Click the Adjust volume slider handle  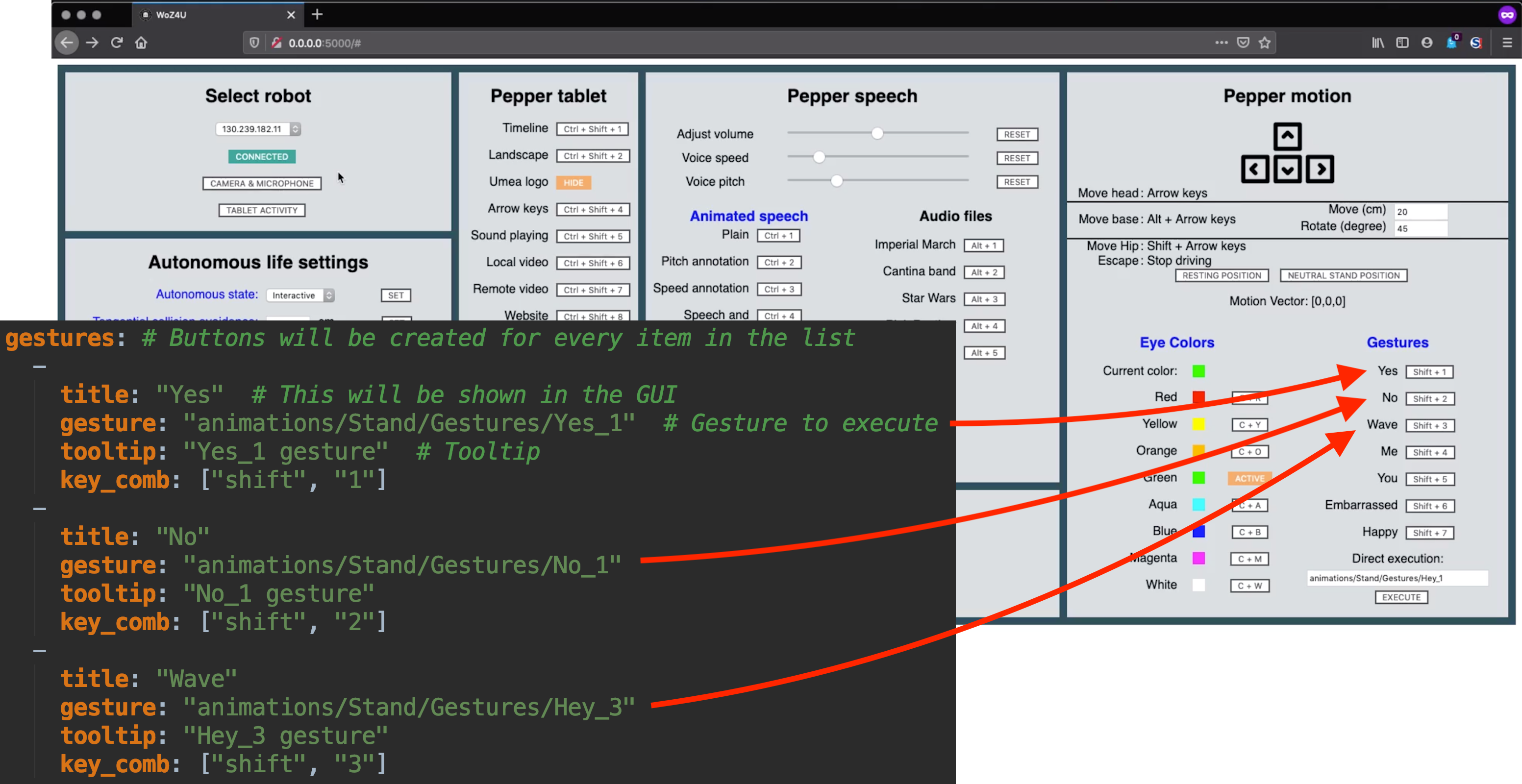click(877, 133)
